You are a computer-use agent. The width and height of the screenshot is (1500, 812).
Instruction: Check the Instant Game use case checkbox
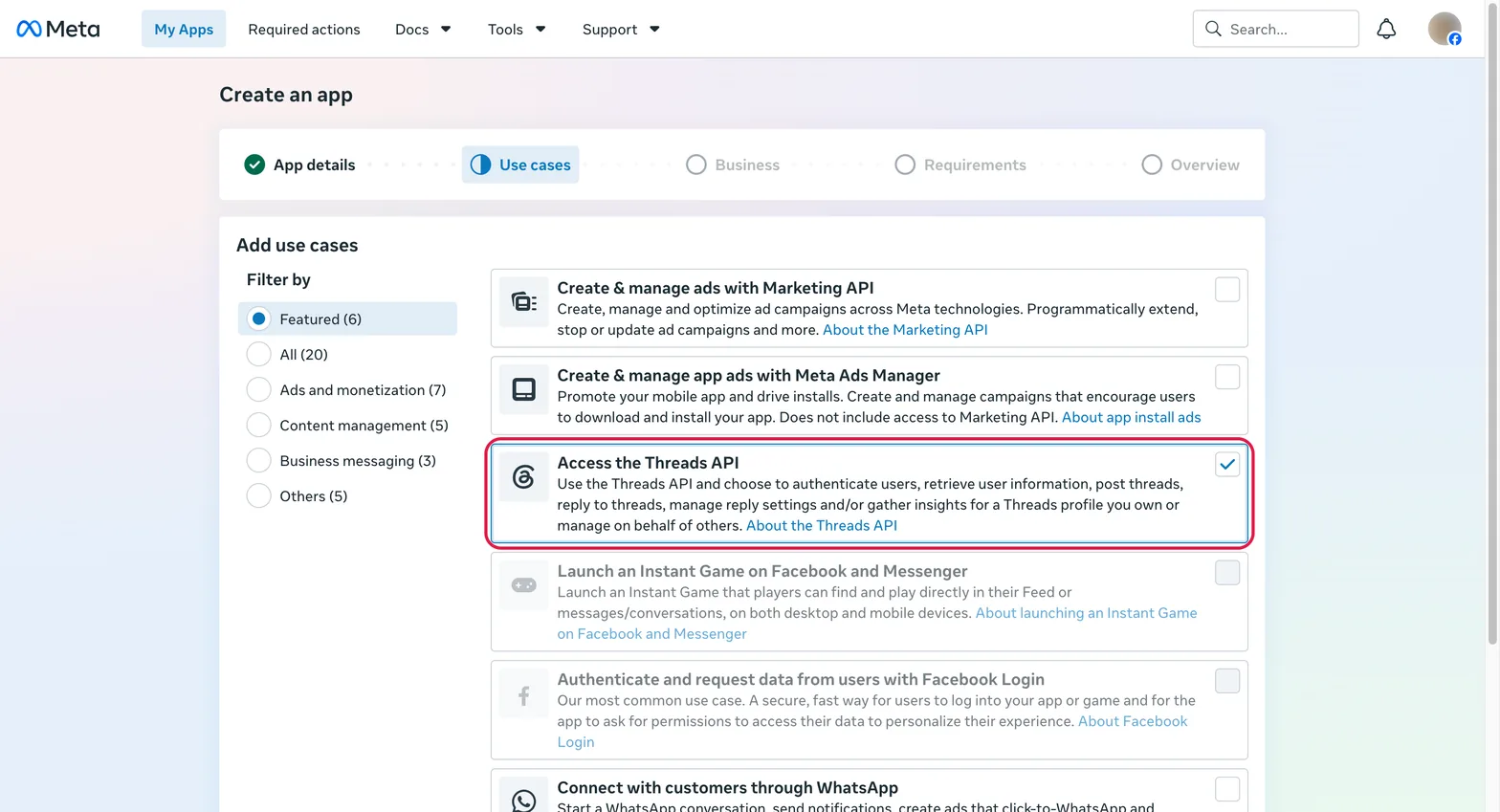[x=1227, y=572]
